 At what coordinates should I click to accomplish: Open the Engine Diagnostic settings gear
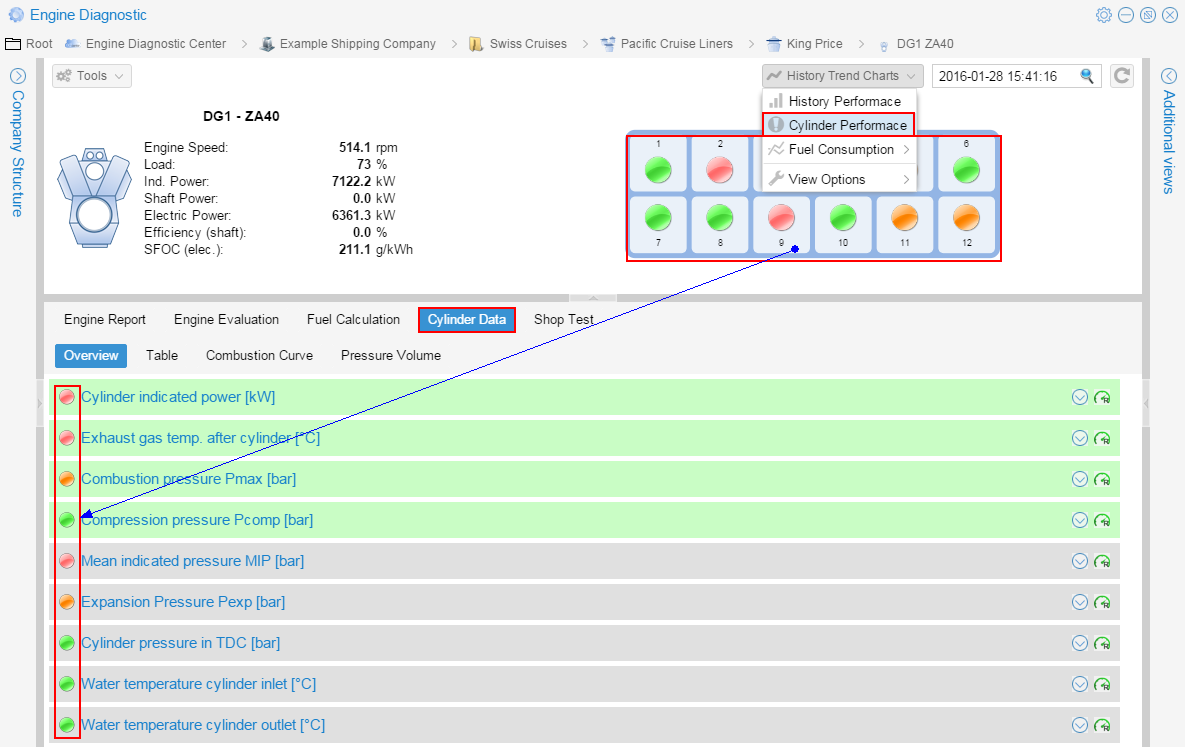(x=1103, y=15)
